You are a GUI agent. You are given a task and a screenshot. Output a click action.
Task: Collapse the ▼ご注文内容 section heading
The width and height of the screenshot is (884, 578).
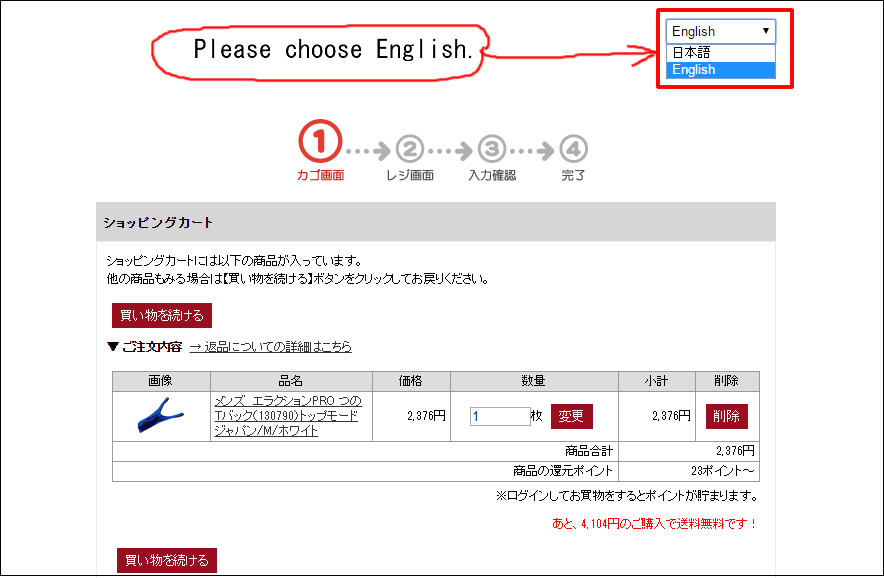[144, 347]
